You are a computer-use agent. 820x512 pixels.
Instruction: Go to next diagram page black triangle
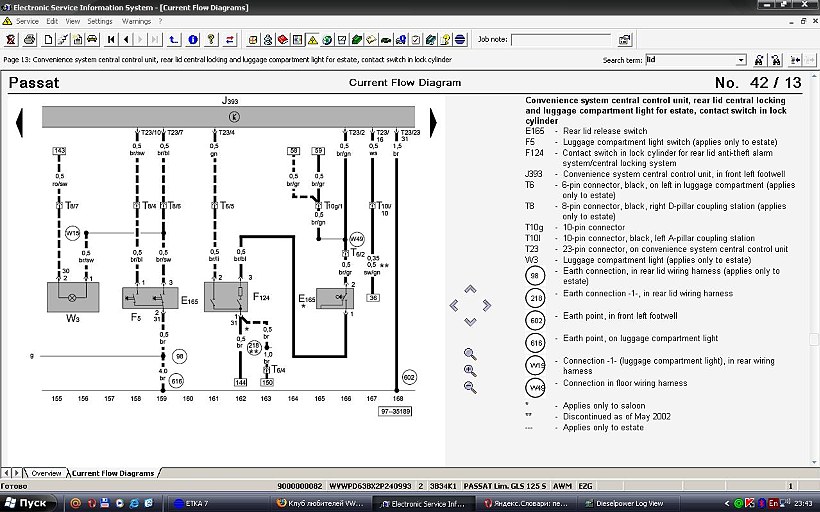pyautogui.click(x=433, y=123)
